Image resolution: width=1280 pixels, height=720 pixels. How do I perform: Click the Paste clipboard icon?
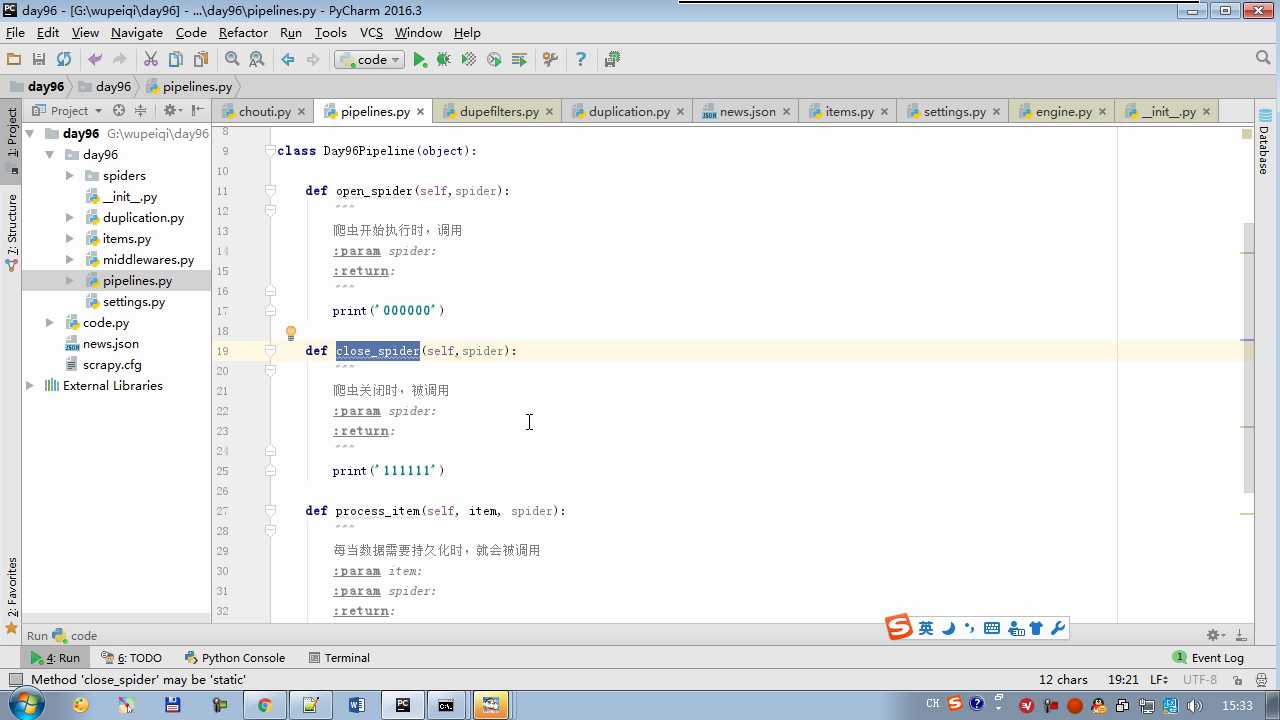point(201,60)
